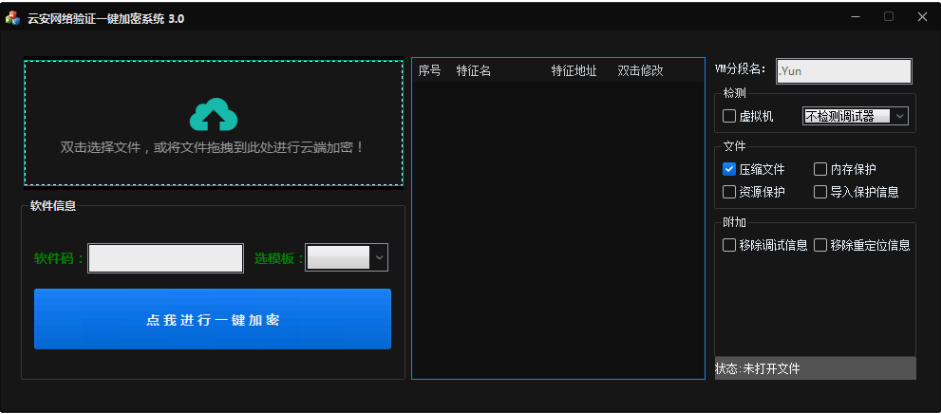Image resolution: width=941 pixels, height=414 pixels.
Task: Click the 特征地址 column header
Action: pyautogui.click(x=574, y=71)
